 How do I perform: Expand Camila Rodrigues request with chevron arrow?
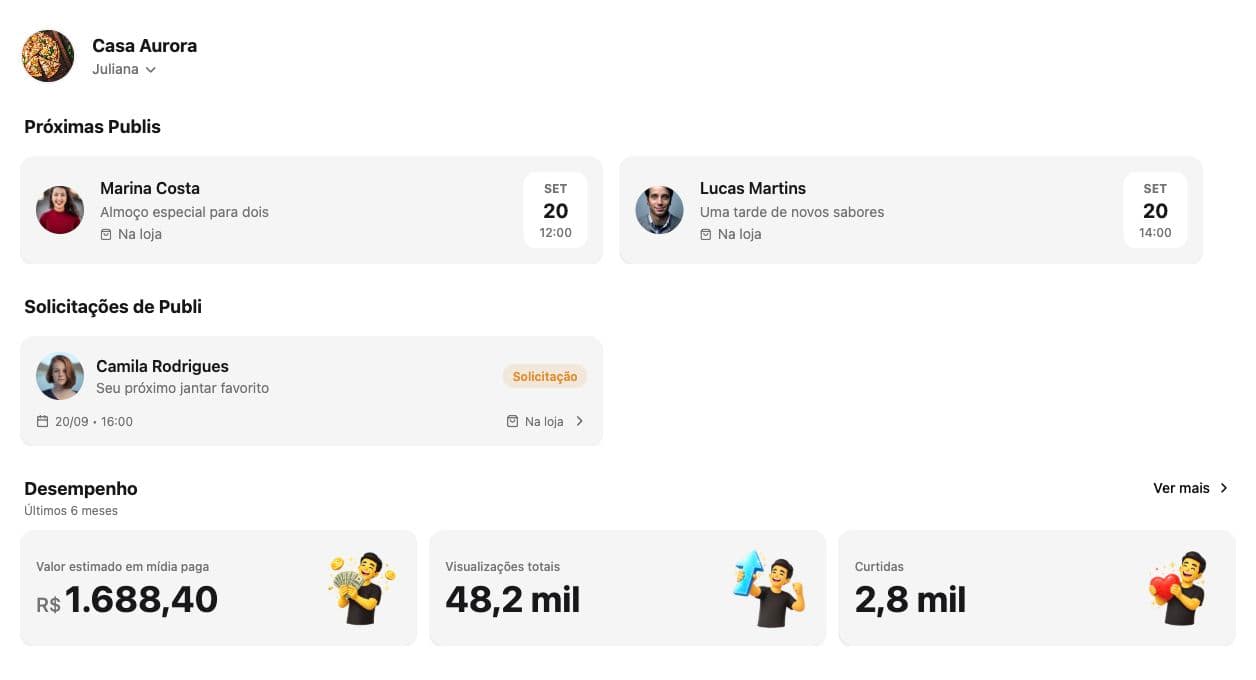(580, 422)
